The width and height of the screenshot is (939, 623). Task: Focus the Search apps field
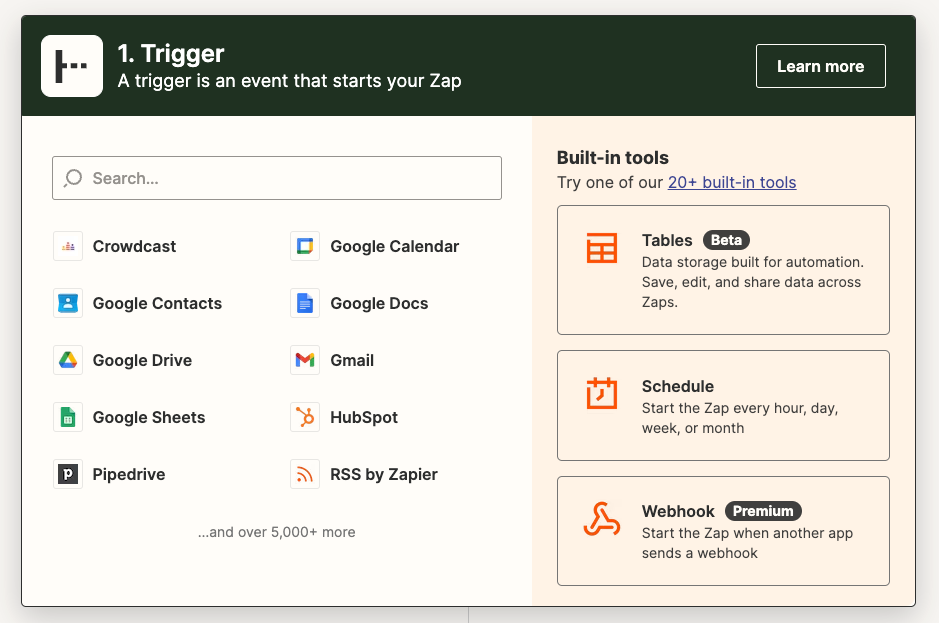click(x=277, y=178)
